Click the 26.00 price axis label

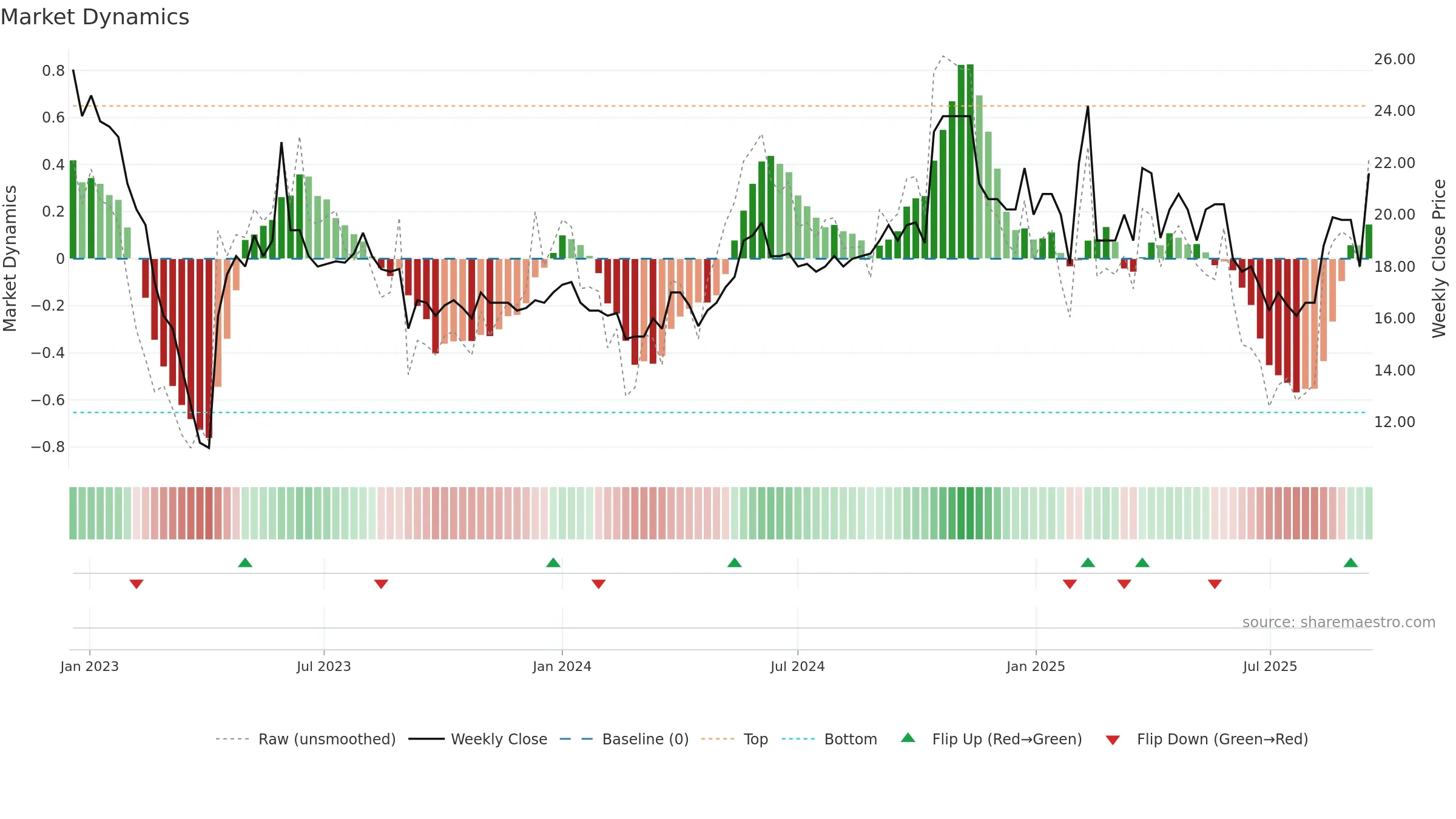1395,59
